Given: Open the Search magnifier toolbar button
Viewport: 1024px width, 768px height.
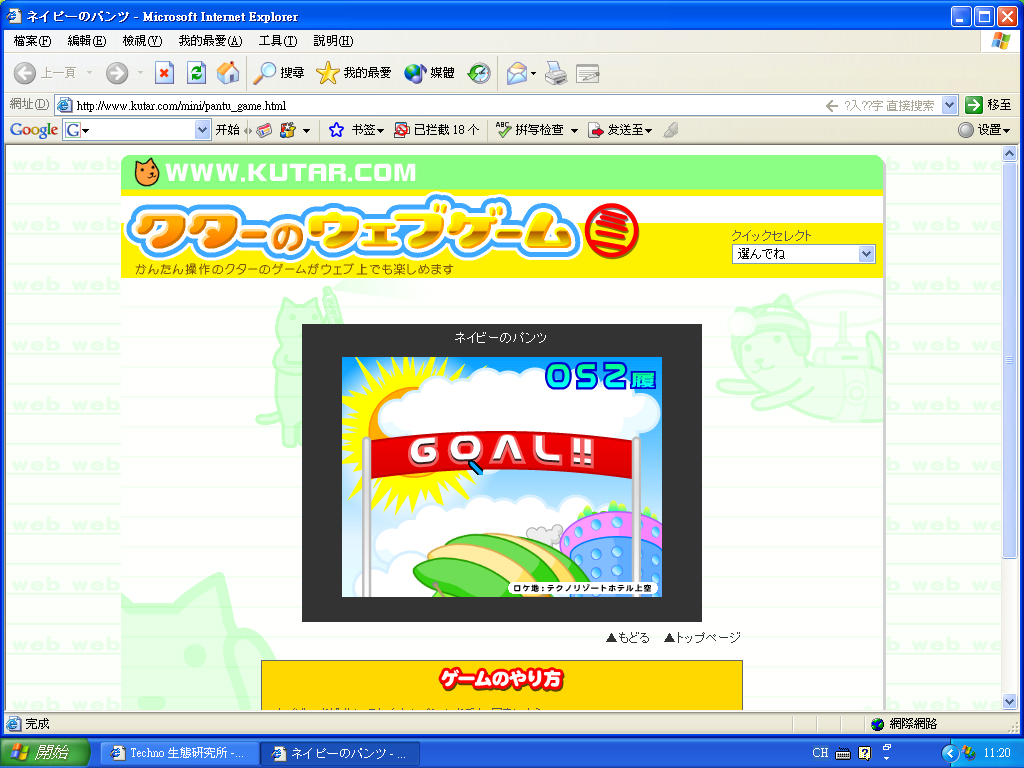Looking at the screenshot, I should (279, 72).
